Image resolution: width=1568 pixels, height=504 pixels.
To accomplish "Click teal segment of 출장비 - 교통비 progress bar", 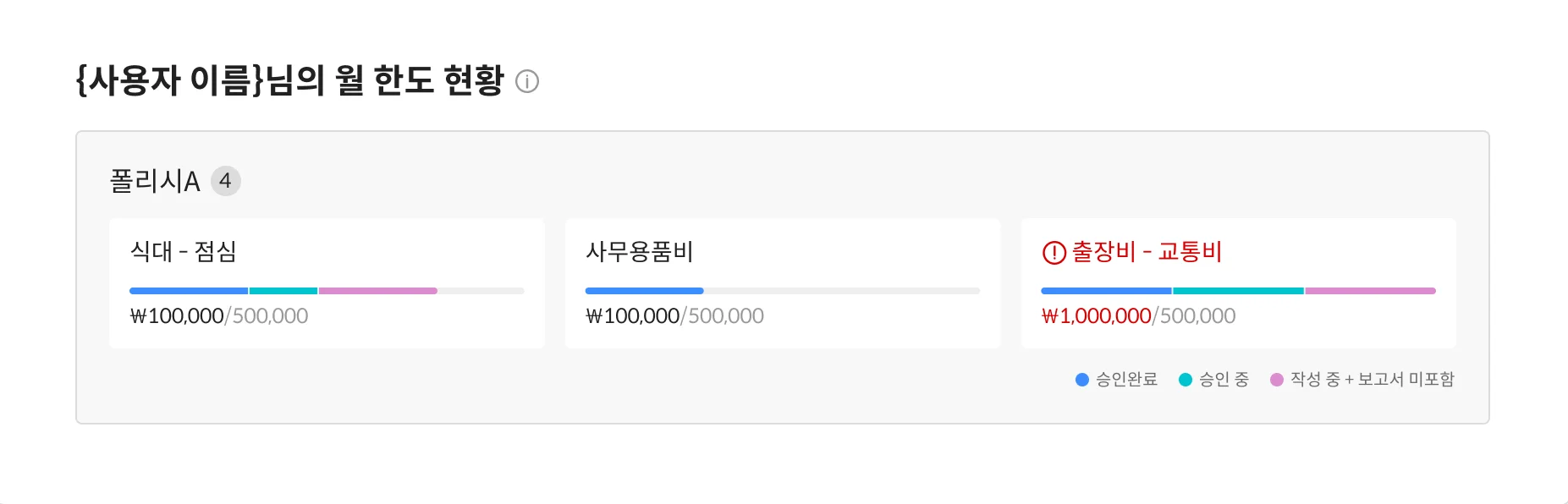I will (1238, 291).
